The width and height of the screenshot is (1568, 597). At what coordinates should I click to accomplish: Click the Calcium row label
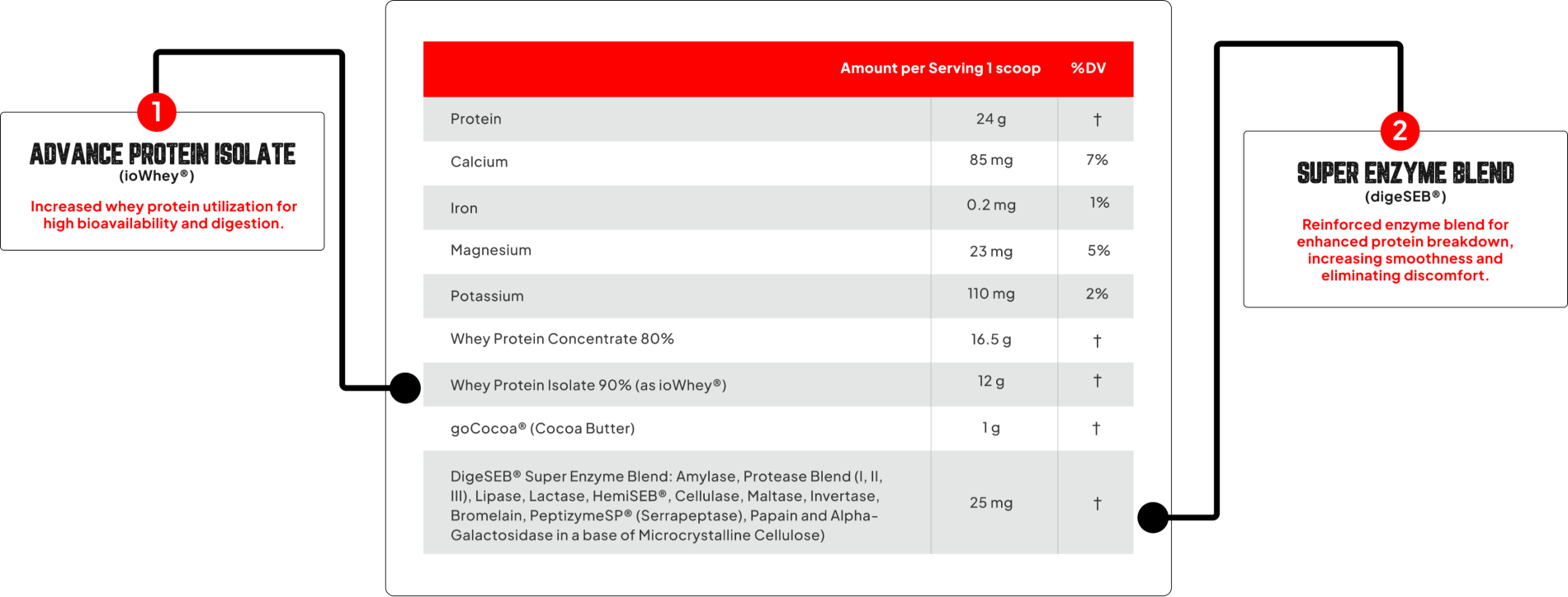tap(479, 162)
